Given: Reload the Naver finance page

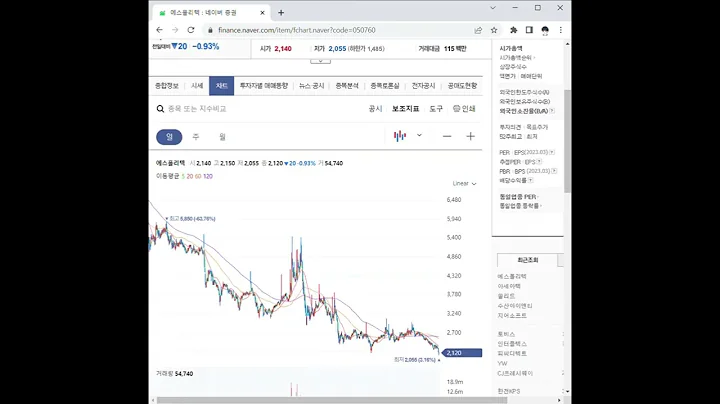Looking at the screenshot, I should 191,30.
